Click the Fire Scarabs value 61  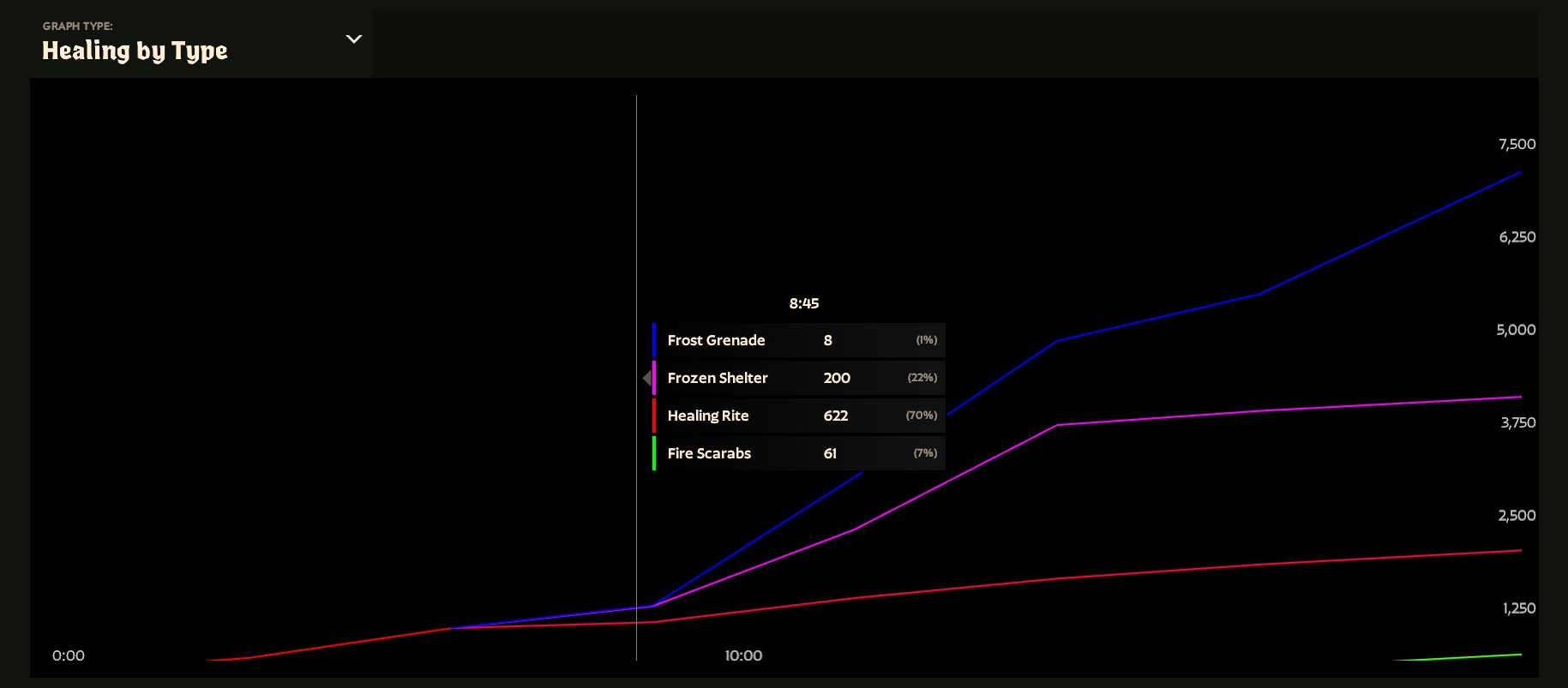point(830,453)
